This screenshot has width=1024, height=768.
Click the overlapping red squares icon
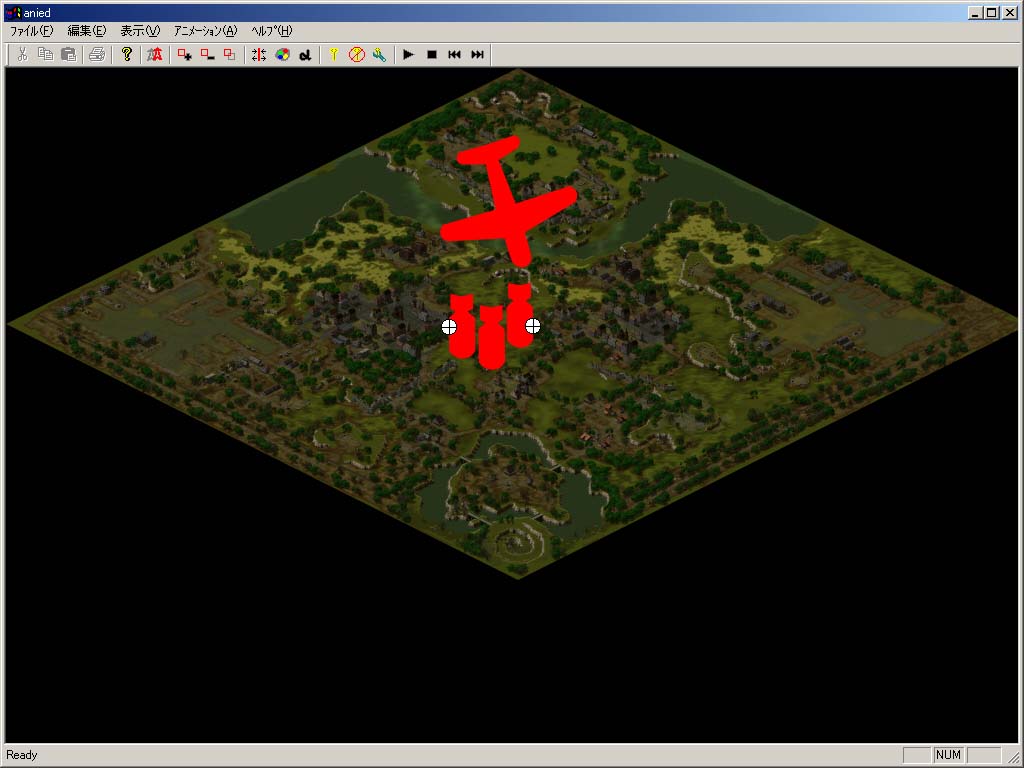tap(229, 54)
